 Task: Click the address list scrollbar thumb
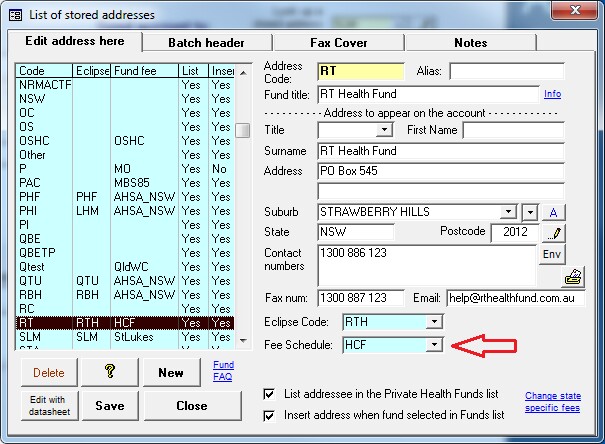tap(243, 130)
